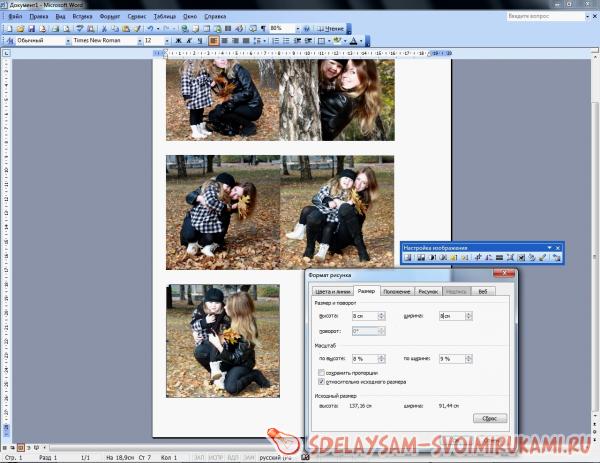Viewport: 600px width, 463px height.
Task: Uncheck относительно исходного размера checkbox
Action: (x=320, y=381)
